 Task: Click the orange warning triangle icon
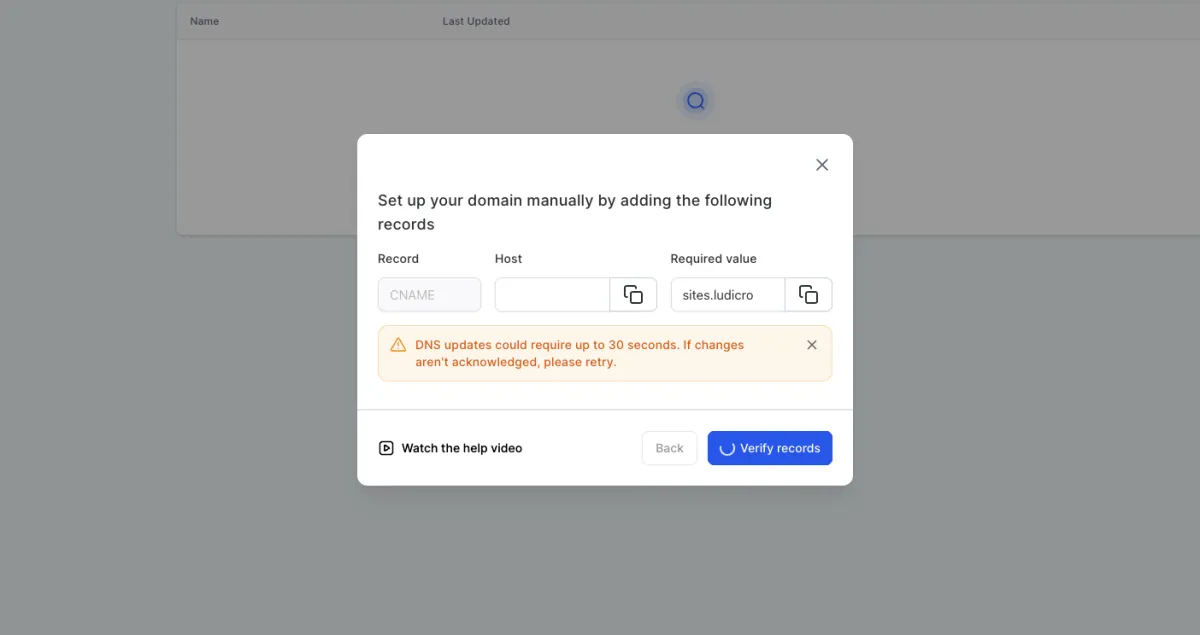tap(398, 345)
